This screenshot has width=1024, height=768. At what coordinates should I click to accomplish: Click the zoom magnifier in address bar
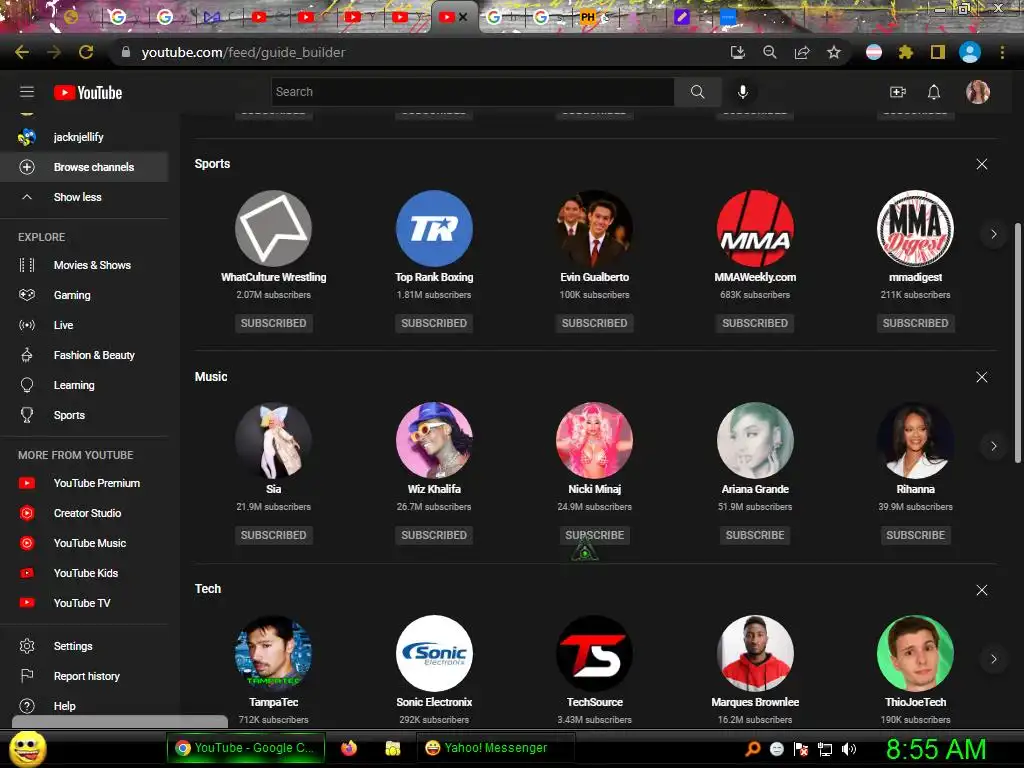[770, 52]
